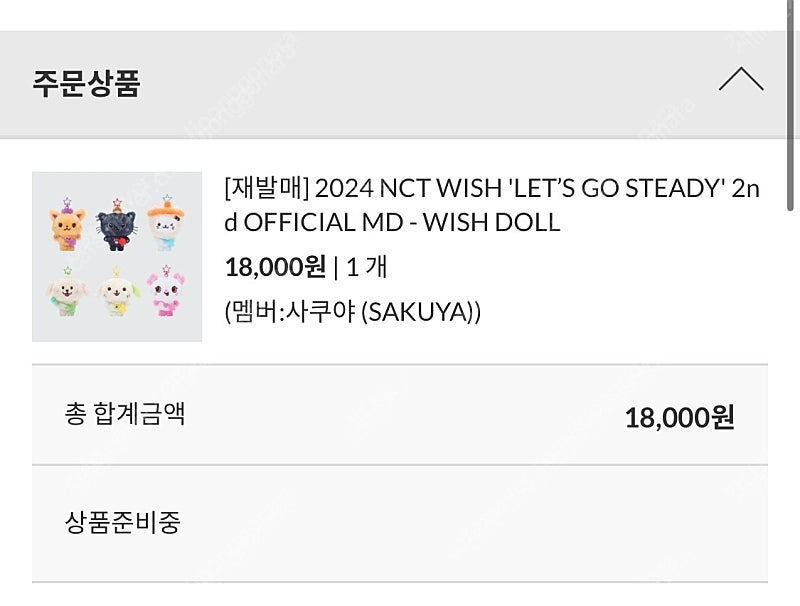Click the 상품준비중 order status
This screenshot has width=800, height=606.
[122, 522]
